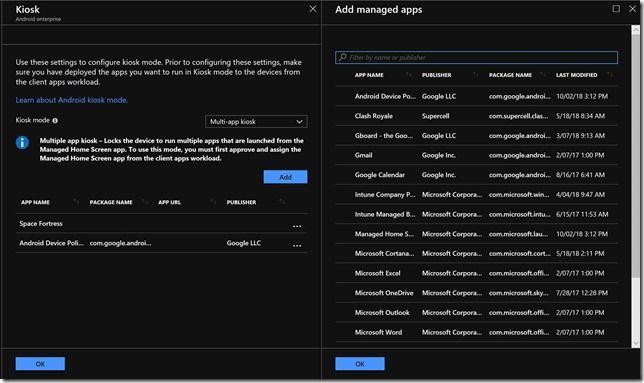Click the Kiosk mode info icon

55,121
